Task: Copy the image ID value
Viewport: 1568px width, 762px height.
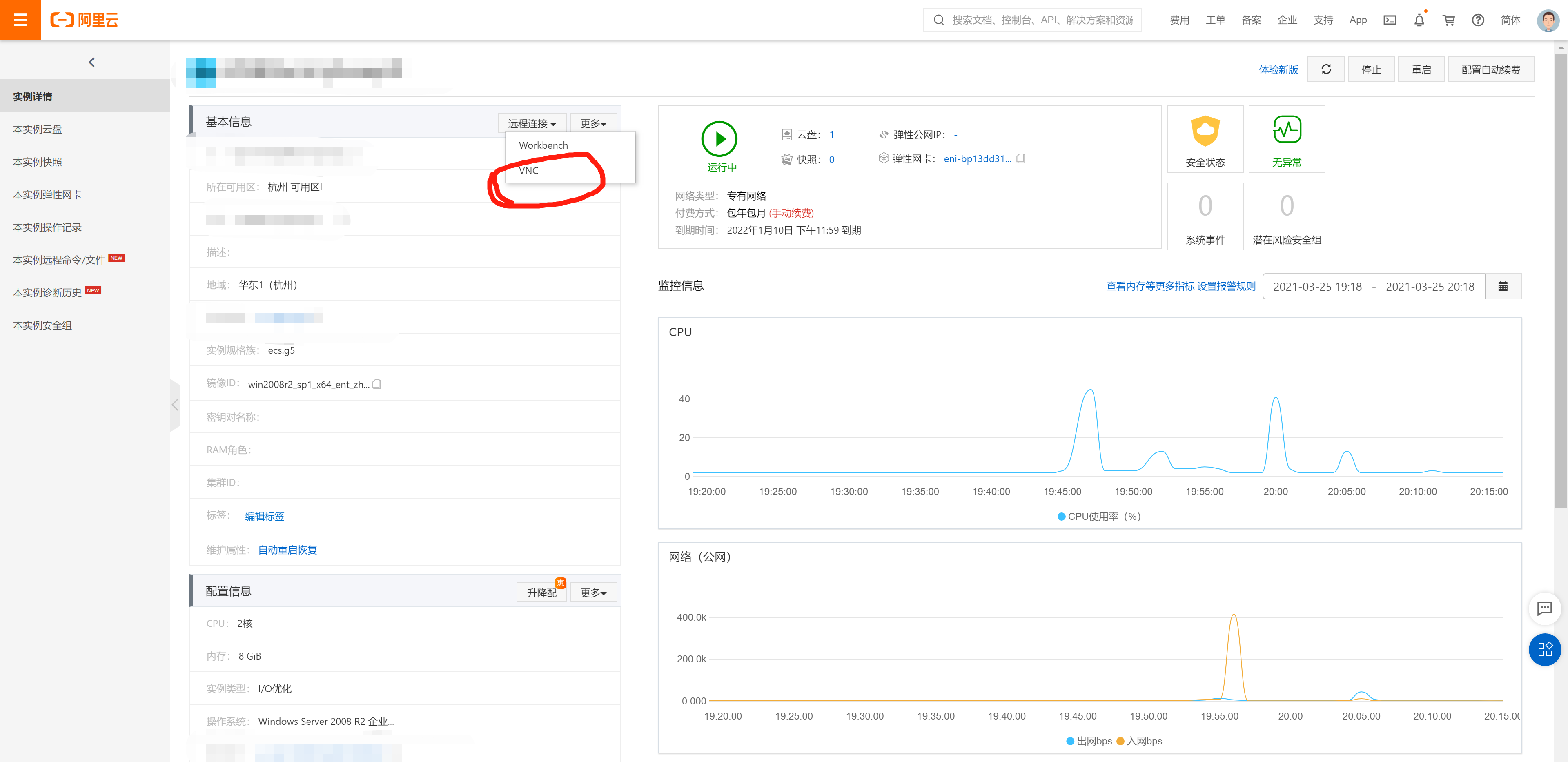Action: click(377, 384)
